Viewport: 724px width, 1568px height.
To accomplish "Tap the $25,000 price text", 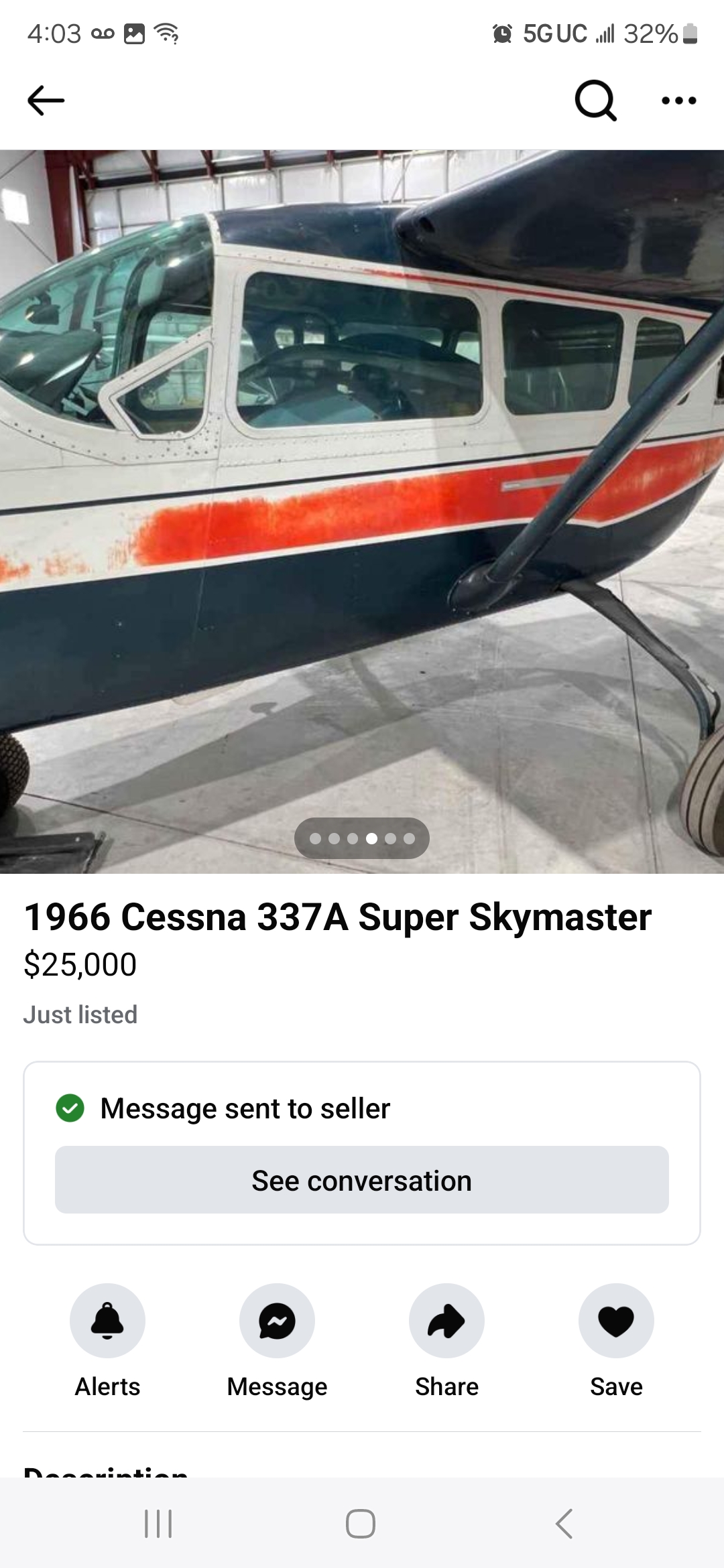I will (x=80, y=965).
